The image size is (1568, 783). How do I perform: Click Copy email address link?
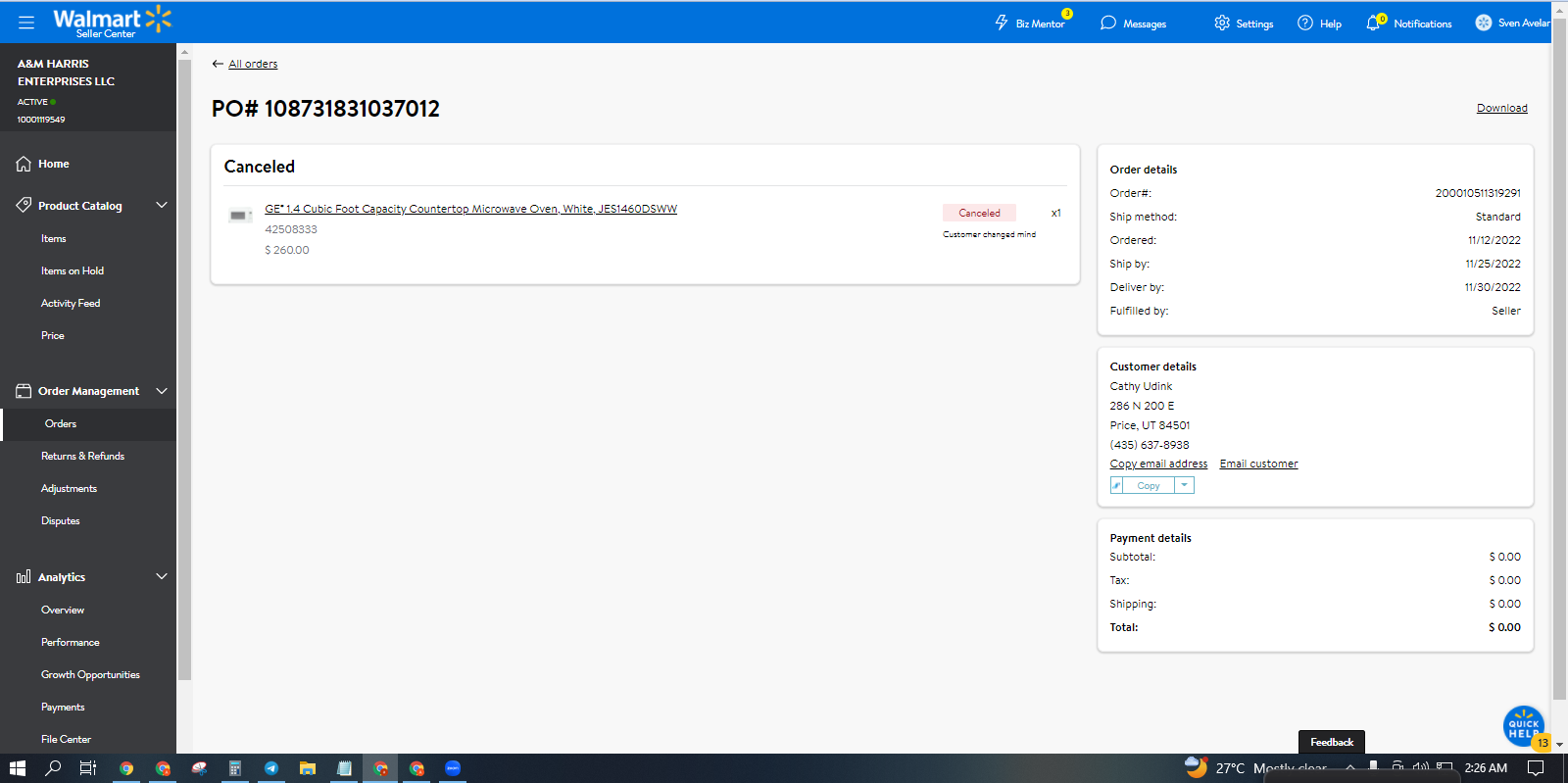click(1158, 464)
